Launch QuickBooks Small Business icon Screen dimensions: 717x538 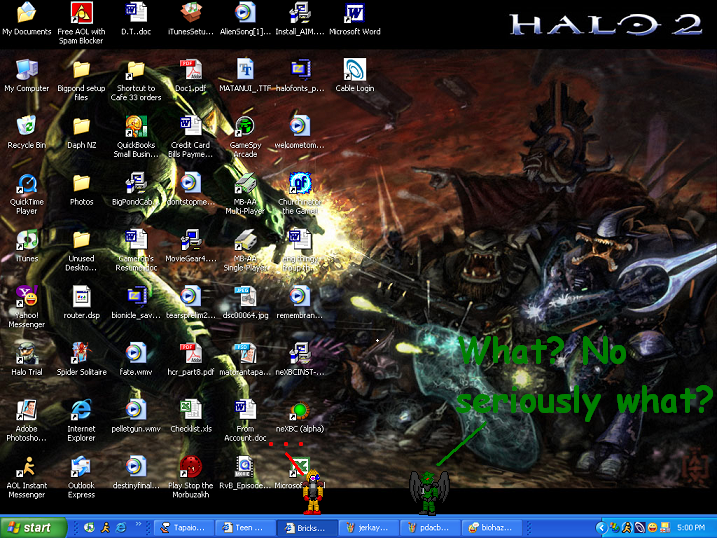coord(136,126)
